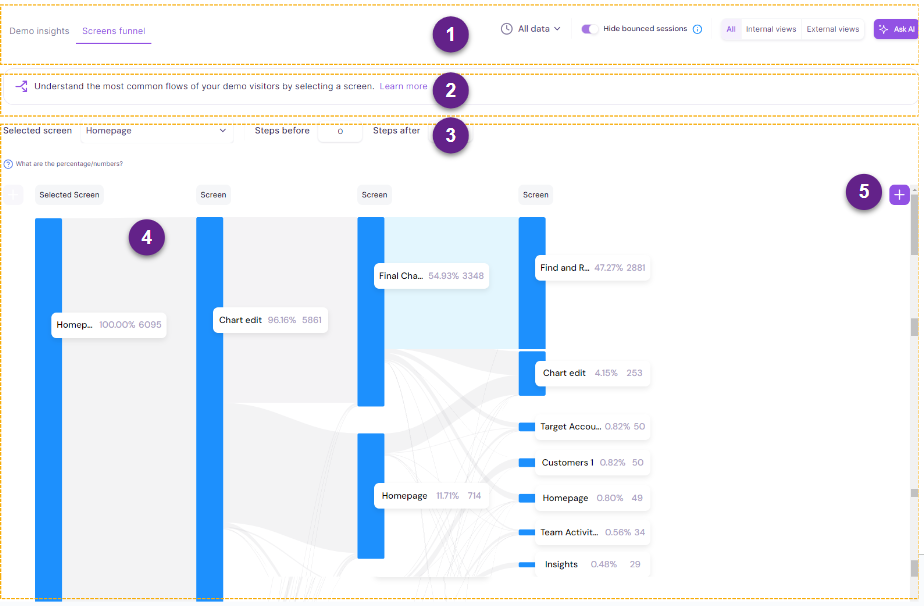
Task: Switch to the Demo insights tab
Action: [x=39, y=30]
